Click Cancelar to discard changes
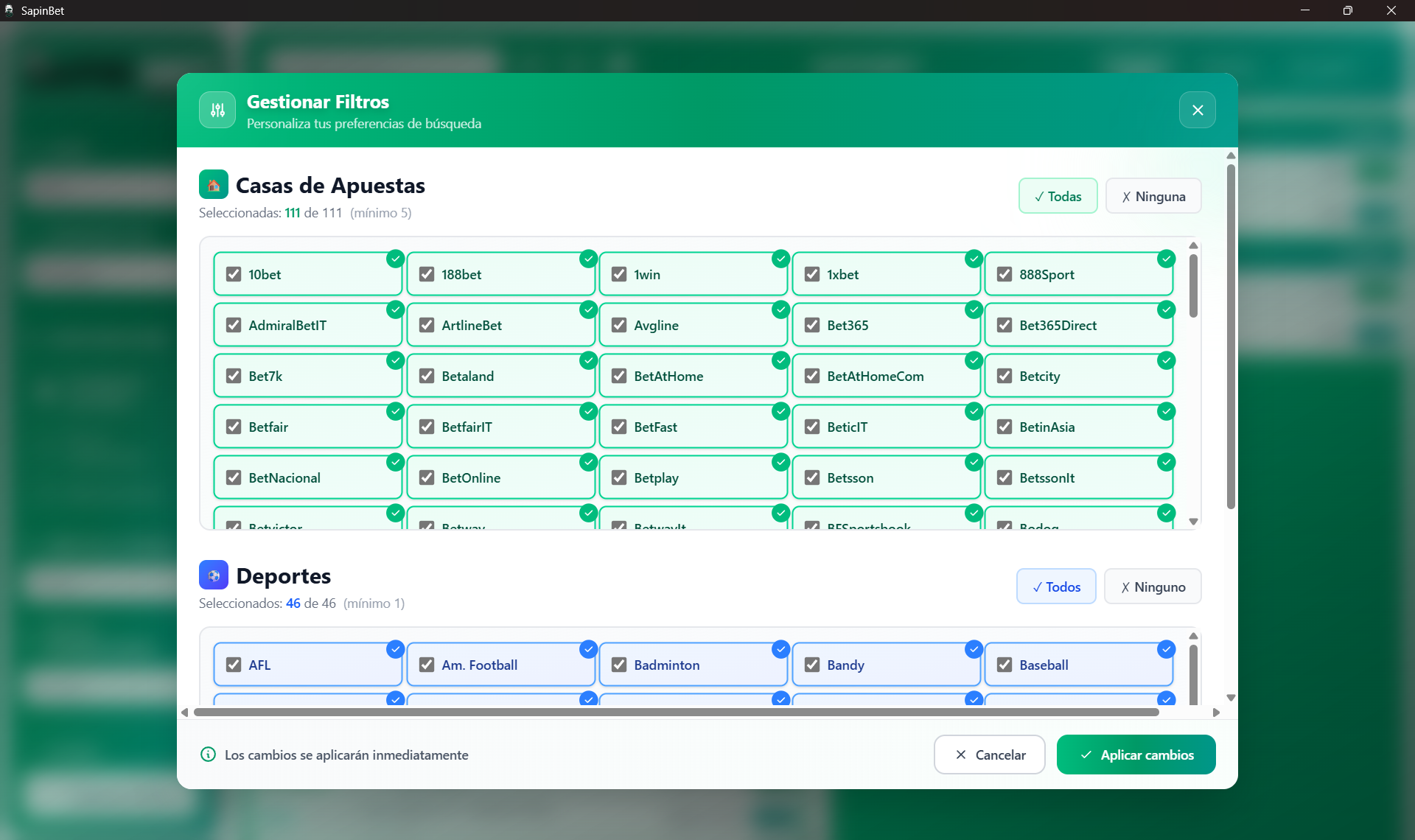This screenshot has width=1415, height=840. pyautogui.click(x=989, y=755)
